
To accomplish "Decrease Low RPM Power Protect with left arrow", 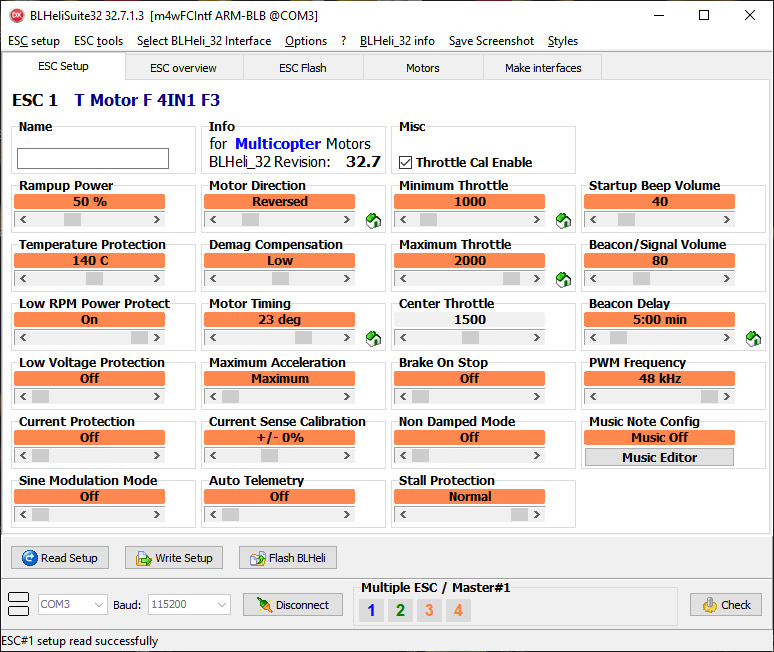I will 23,338.
